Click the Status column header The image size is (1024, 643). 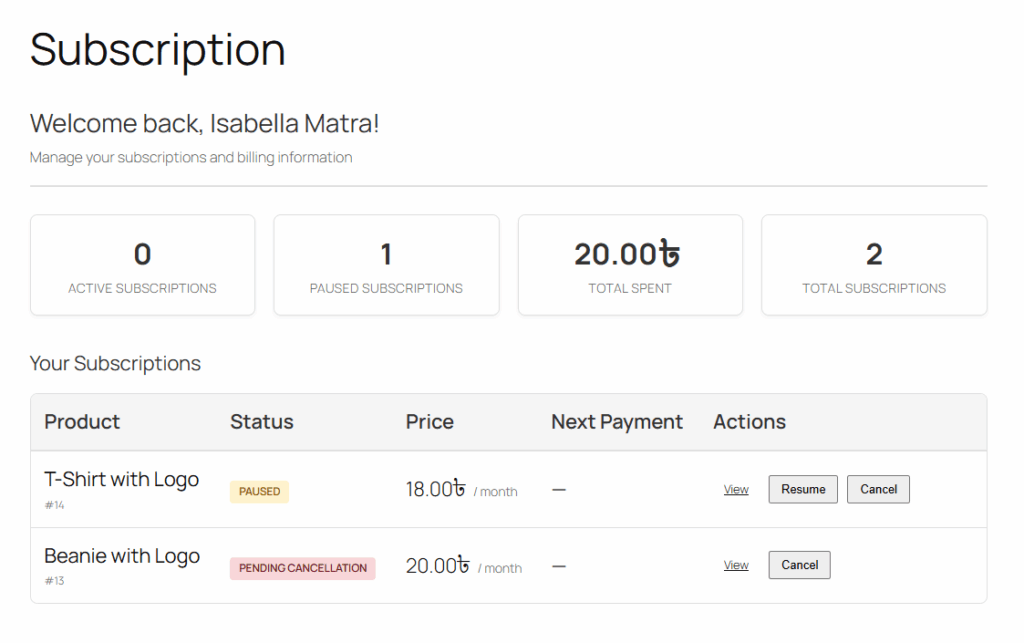[x=261, y=422]
